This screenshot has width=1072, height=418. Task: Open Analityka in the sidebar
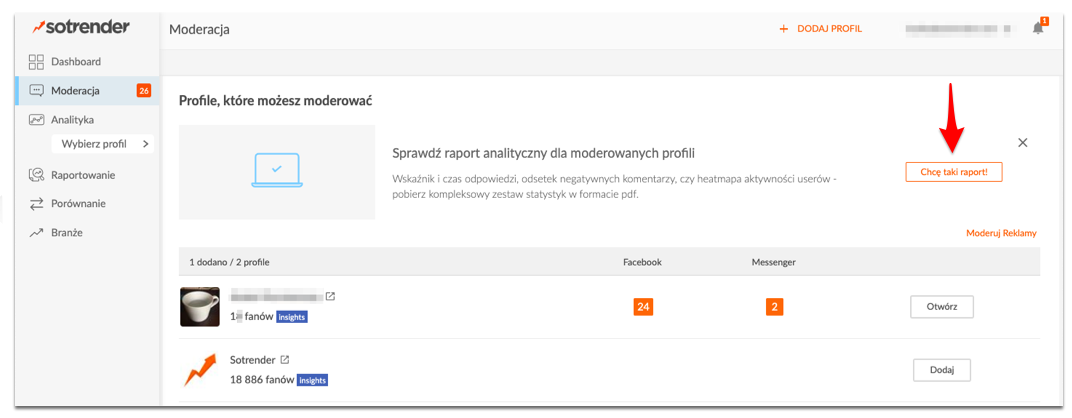[72, 119]
